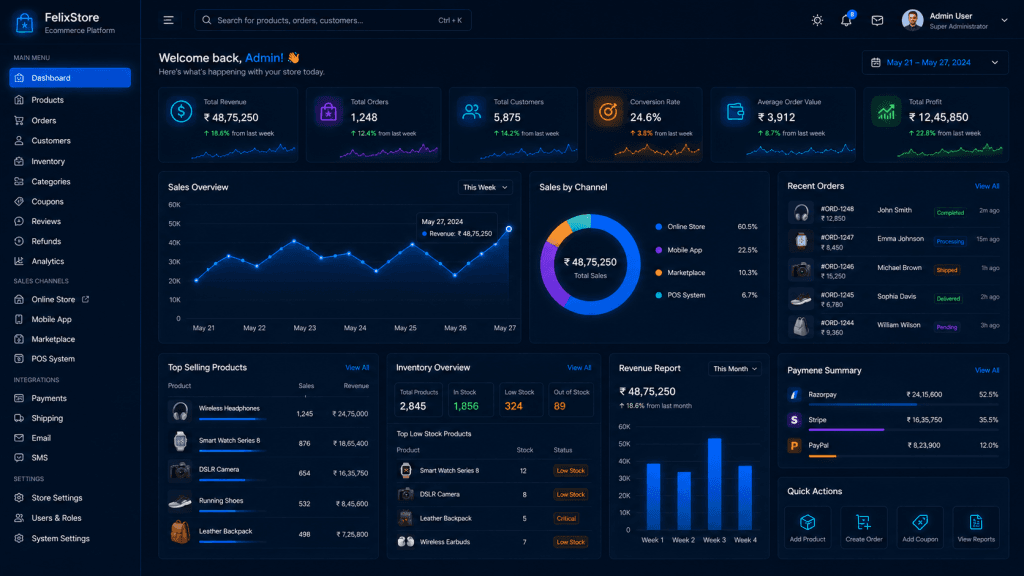Screen dimensions: 1024x576
Task: Click the Refunds icon in sidebar
Action: (x=19, y=241)
